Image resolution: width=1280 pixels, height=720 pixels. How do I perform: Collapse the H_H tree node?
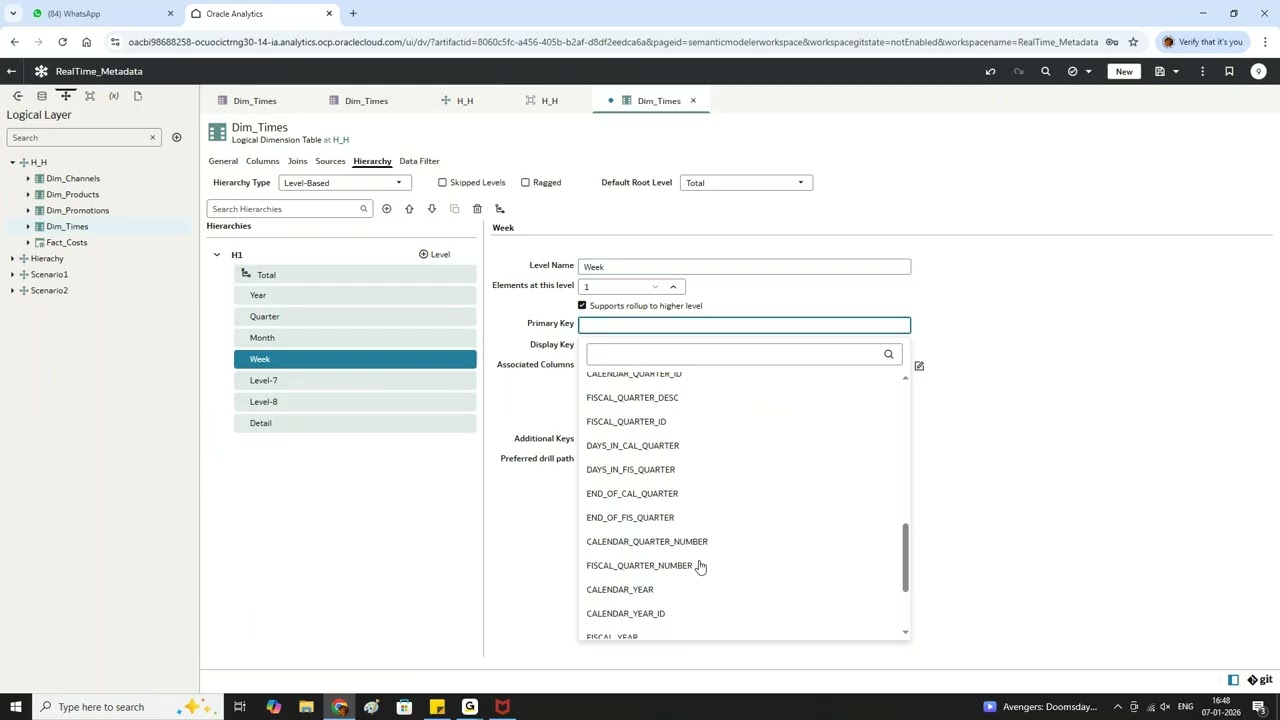tap(12, 162)
